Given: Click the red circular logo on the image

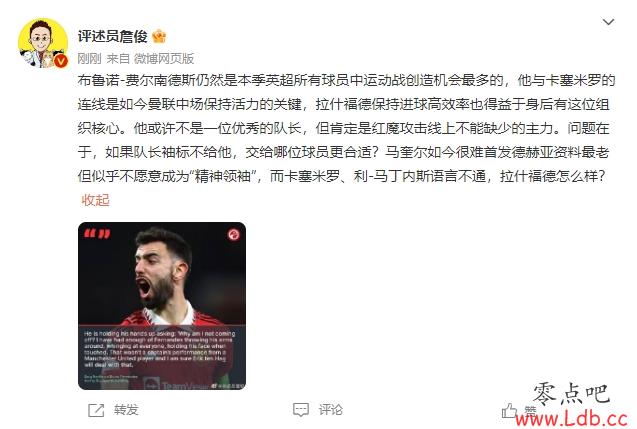Looking at the screenshot, I should click(x=233, y=234).
